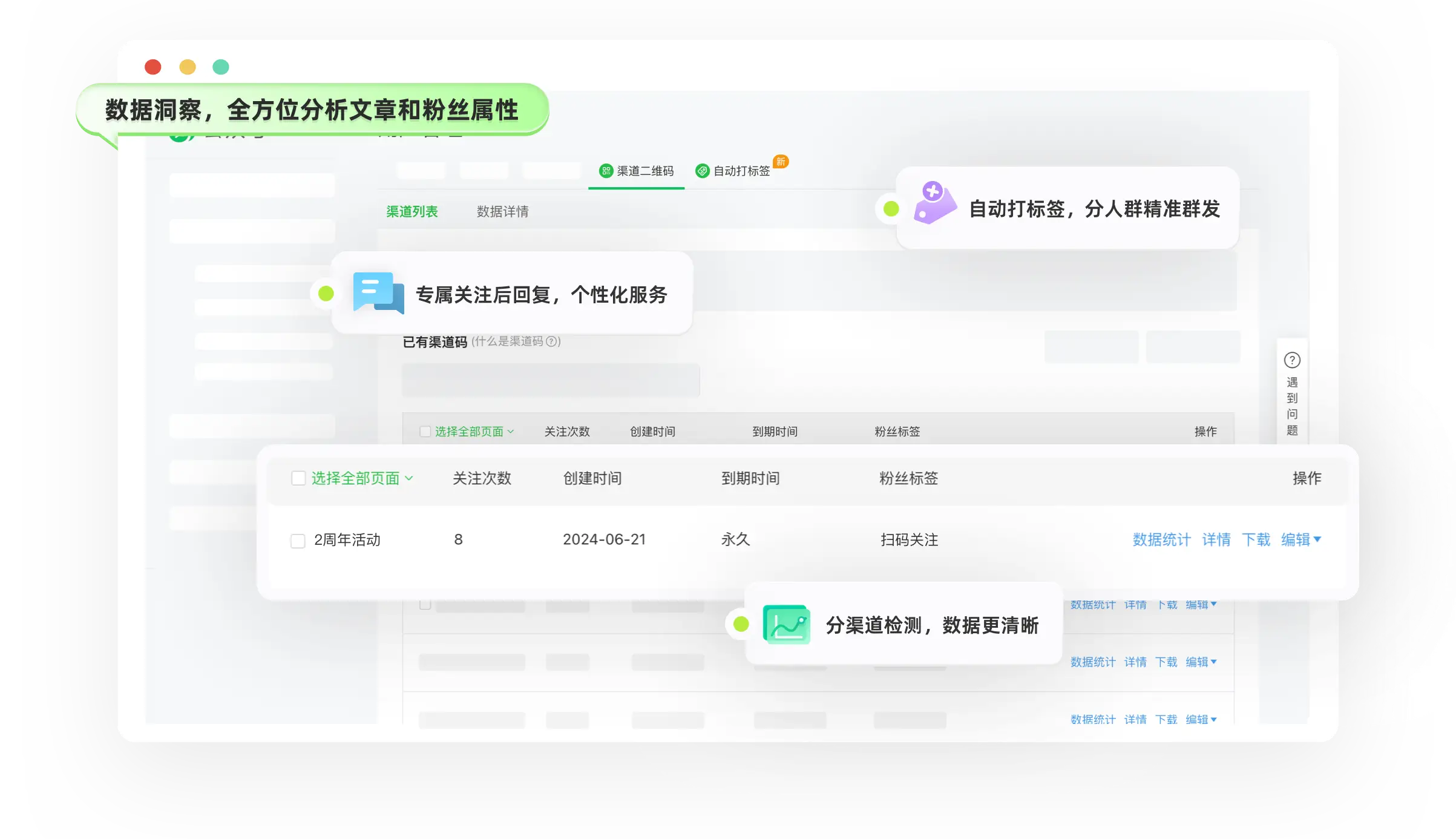This screenshot has height=839, width=1456.
Task: Click the QR code icon on 渠道二维码 tab
Action: (606, 171)
